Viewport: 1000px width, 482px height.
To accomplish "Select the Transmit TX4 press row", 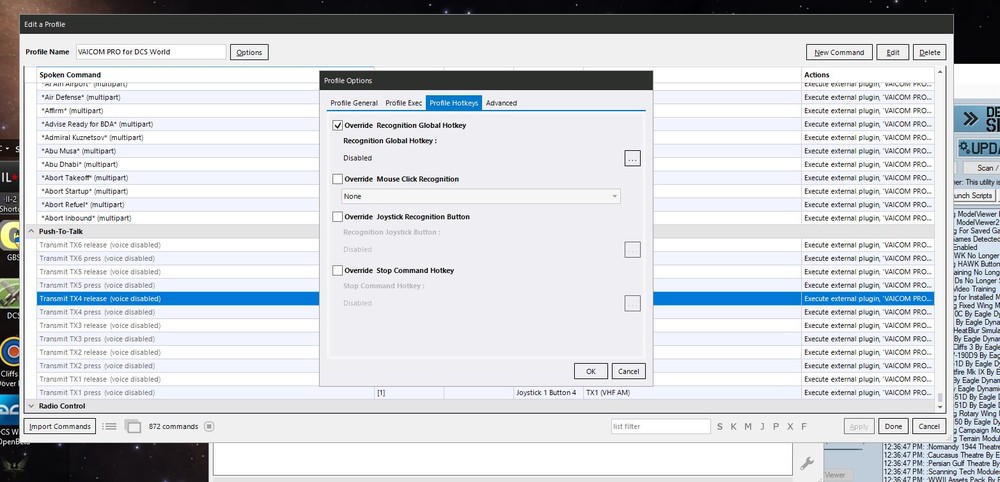I will coord(485,312).
